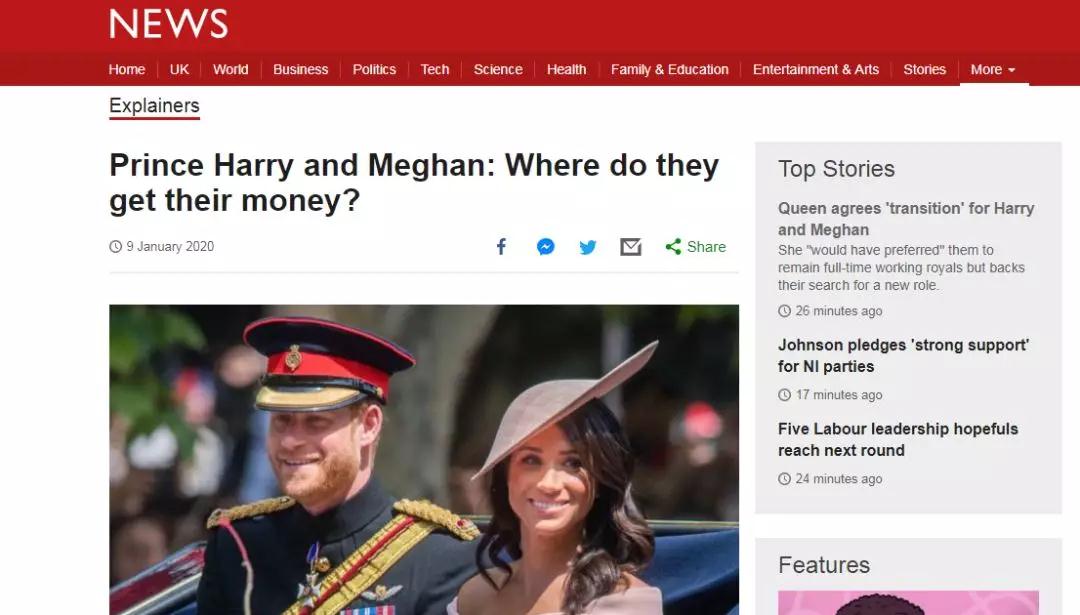Viewport: 1080px width, 615px height.
Task: Open Entertainment & Arts section
Action: point(816,70)
